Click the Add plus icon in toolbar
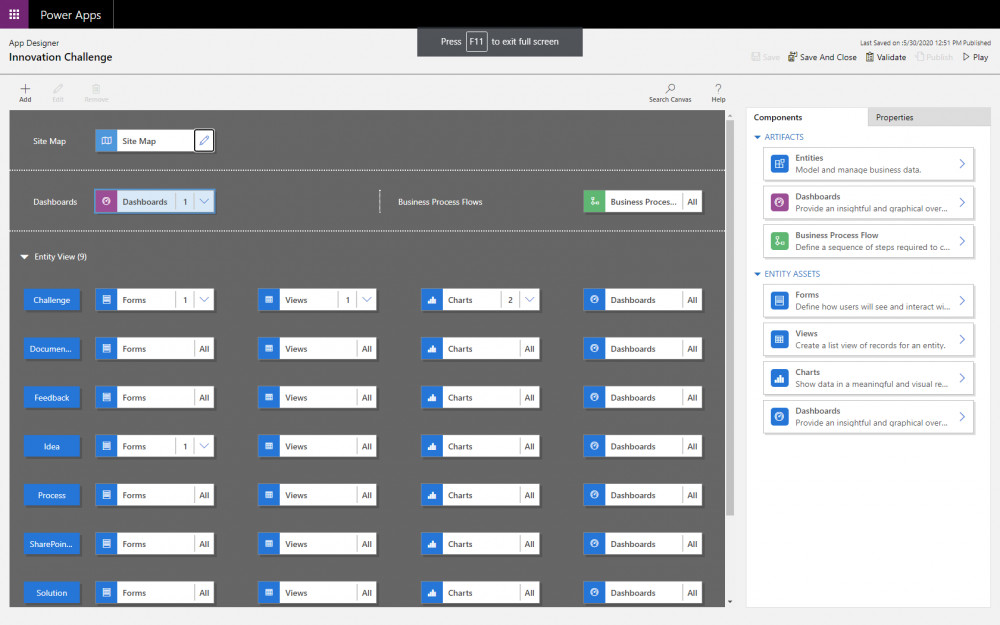1000x625 pixels. [25, 89]
